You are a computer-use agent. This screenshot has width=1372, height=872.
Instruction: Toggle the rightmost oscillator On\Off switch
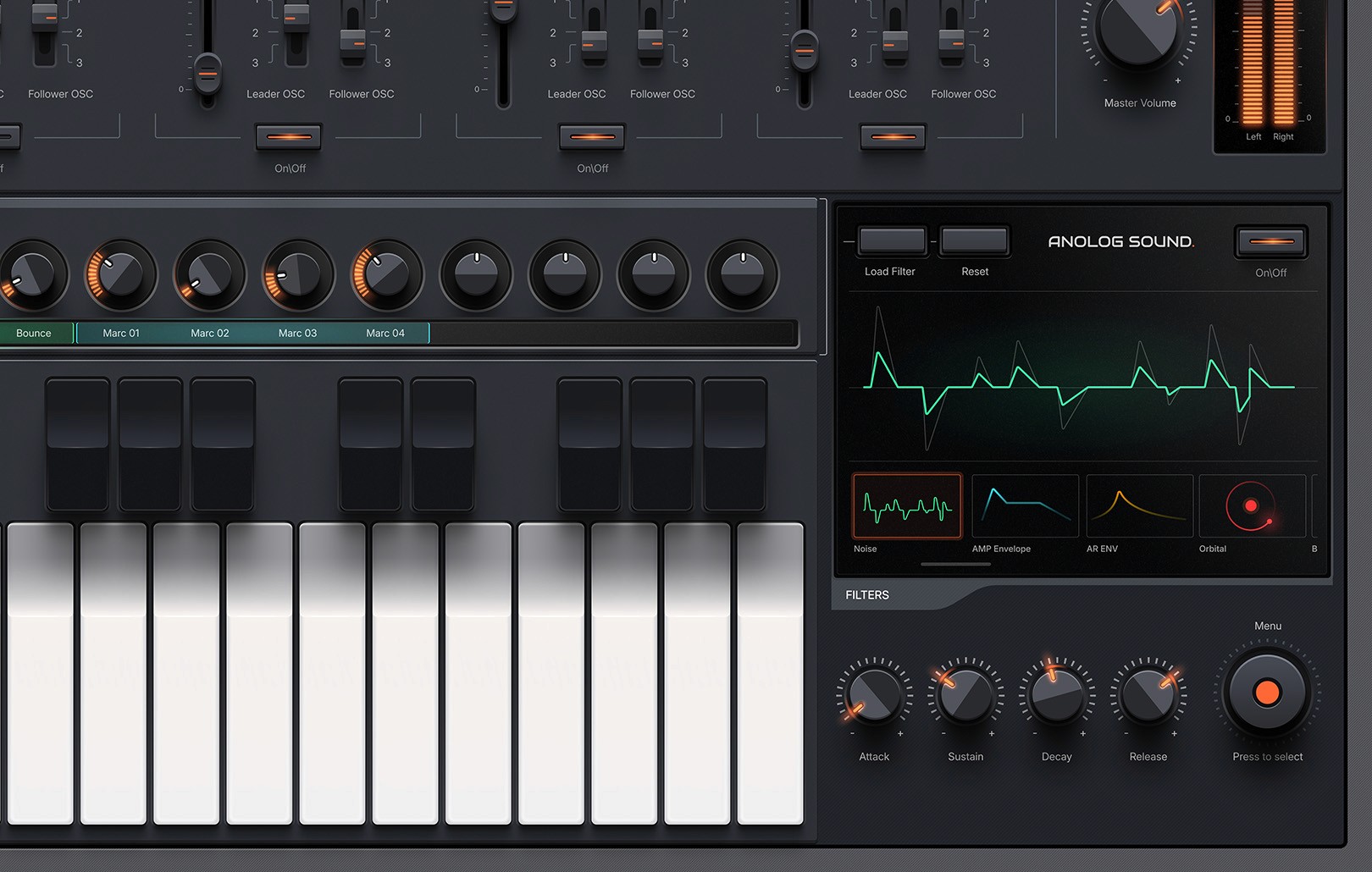click(893, 135)
